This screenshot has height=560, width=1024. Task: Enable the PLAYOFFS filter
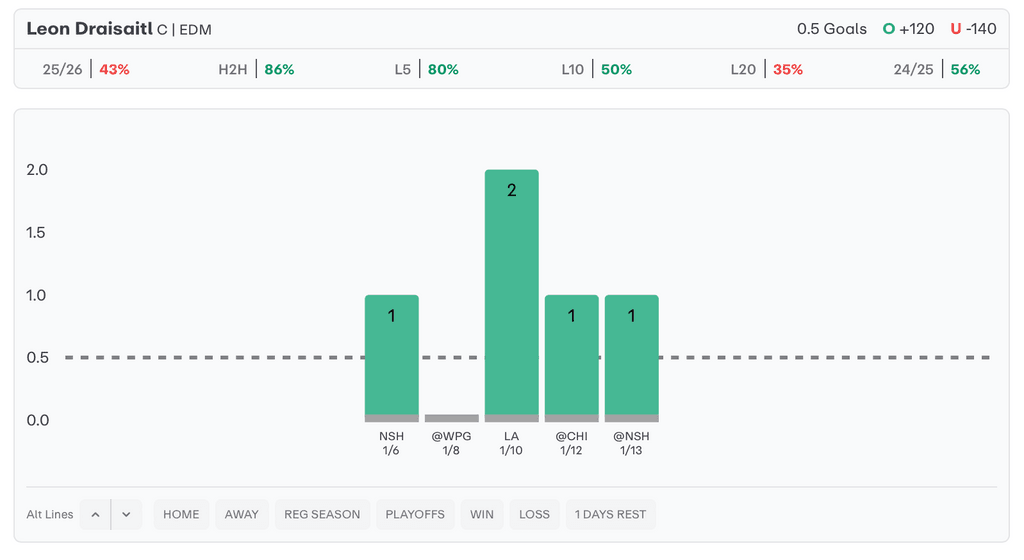[415, 514]
